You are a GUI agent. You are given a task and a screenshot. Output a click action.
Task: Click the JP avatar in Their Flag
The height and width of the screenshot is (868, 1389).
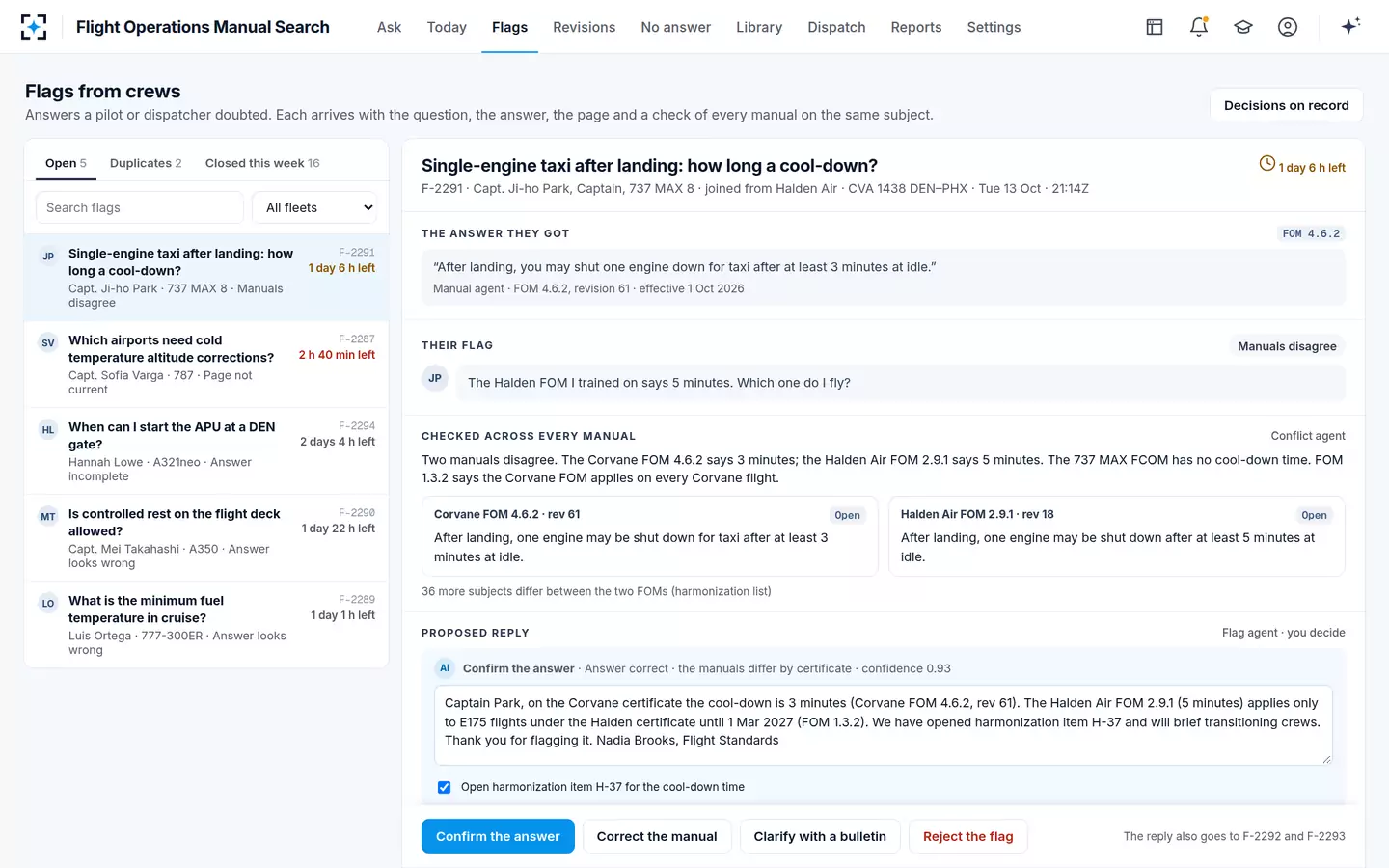(x=435, y=378)
